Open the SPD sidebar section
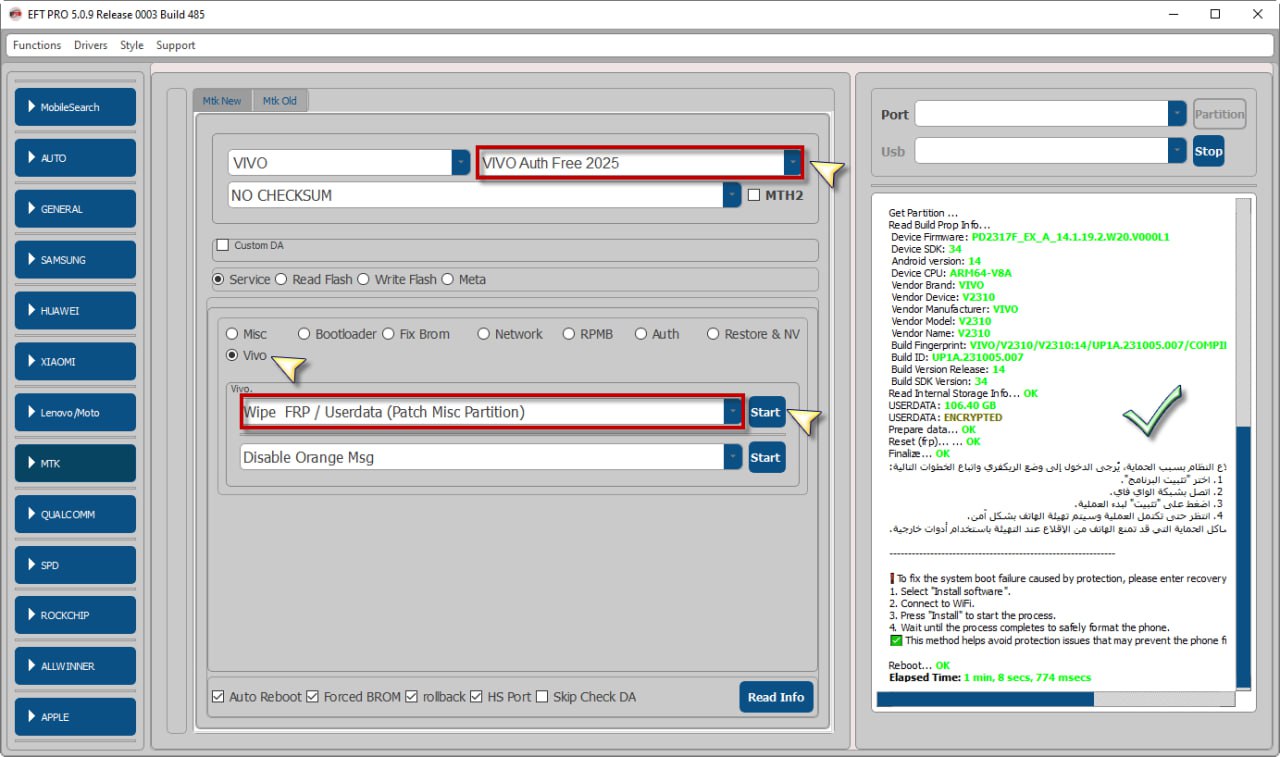 (x=75, y=565)
